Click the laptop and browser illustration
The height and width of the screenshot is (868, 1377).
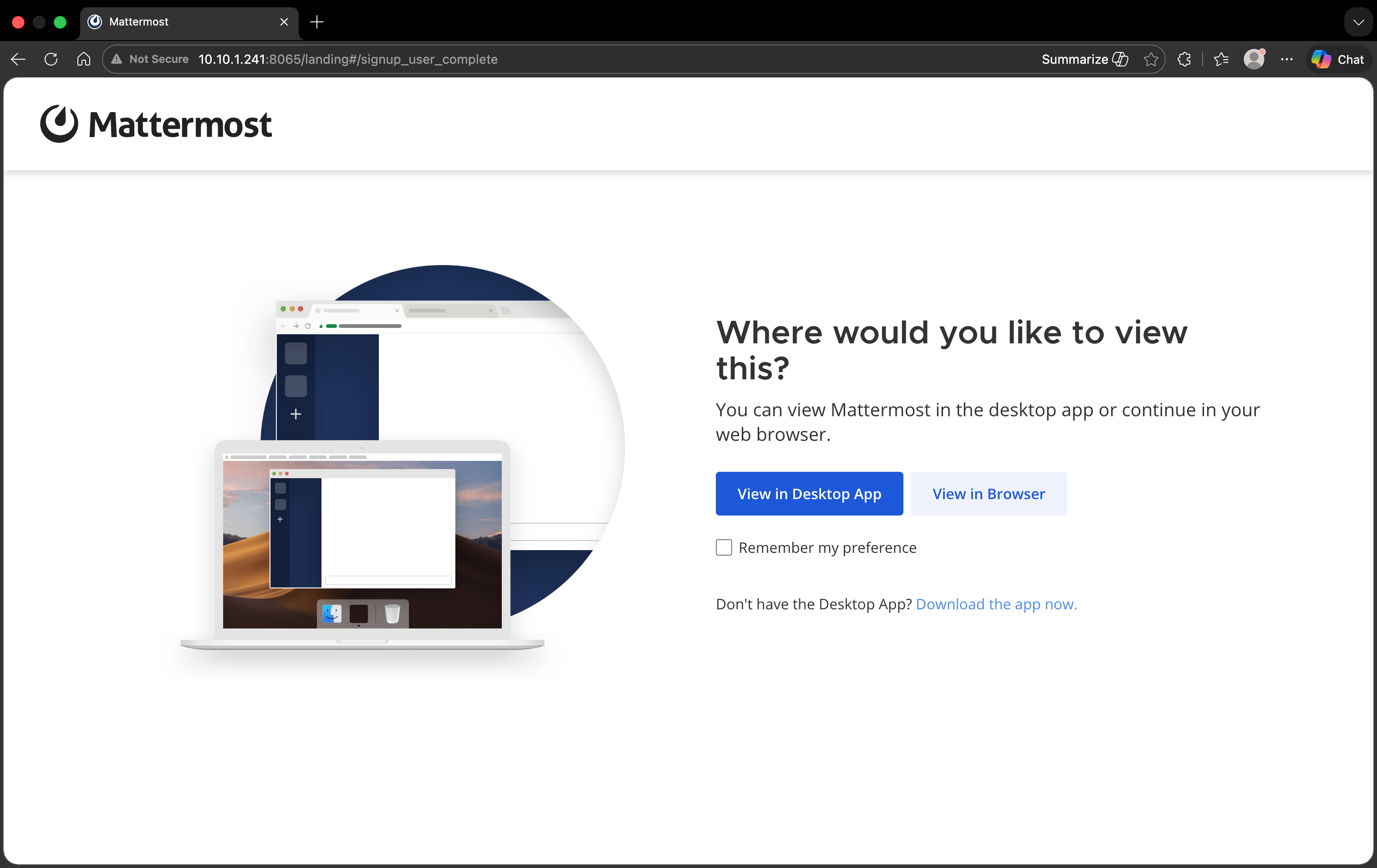pos(403,457)
